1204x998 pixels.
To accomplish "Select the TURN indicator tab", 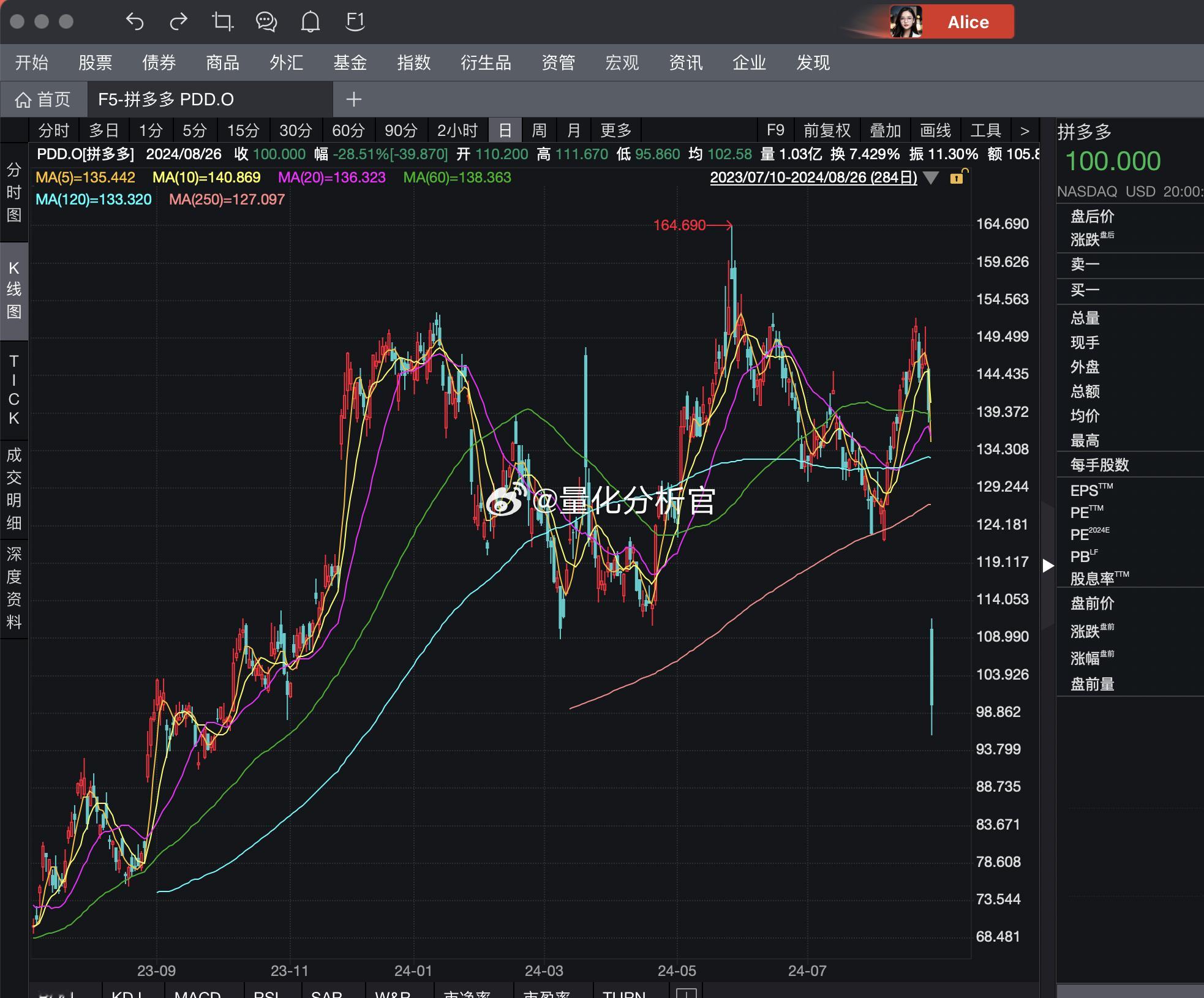I will (624, 992).
